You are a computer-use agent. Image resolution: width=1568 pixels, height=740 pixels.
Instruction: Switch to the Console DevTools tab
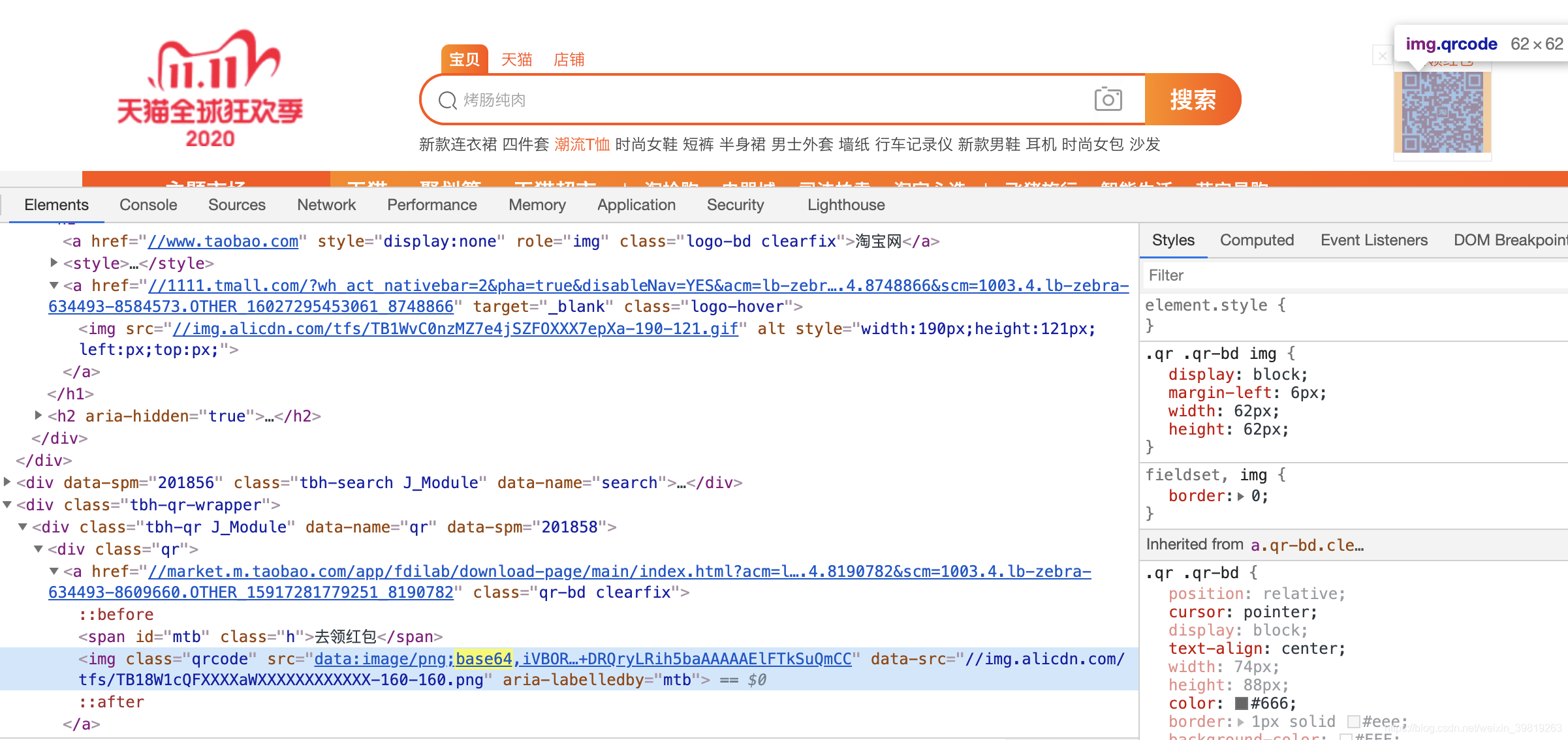coord(148,205)
